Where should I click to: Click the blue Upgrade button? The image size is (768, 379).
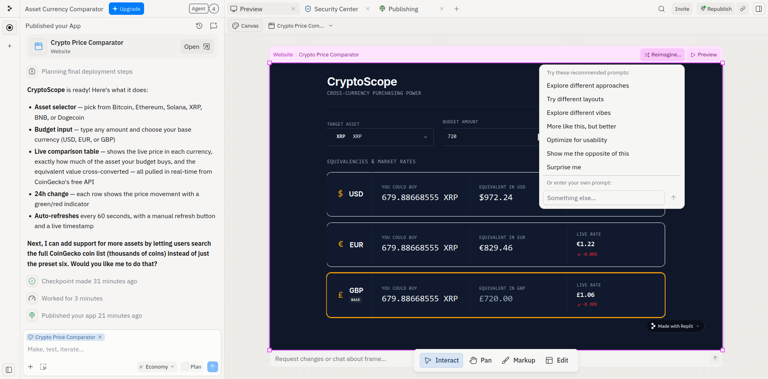[x=126, y=9]
